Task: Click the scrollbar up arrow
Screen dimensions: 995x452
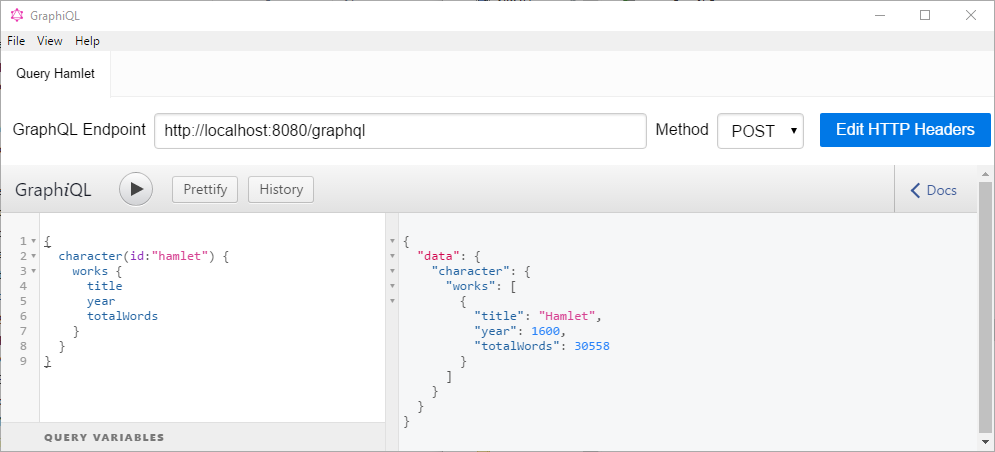Action: (985, 173)
